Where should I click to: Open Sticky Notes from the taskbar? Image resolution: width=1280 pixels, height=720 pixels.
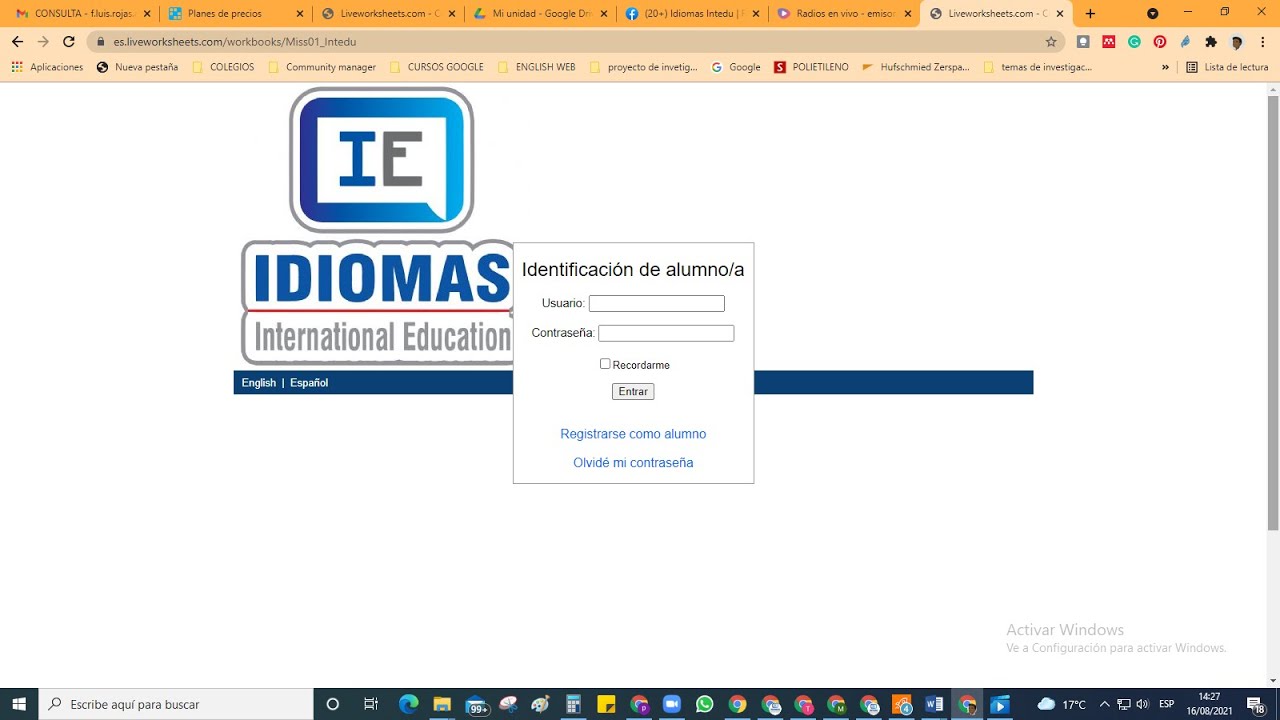pos(606,704)
